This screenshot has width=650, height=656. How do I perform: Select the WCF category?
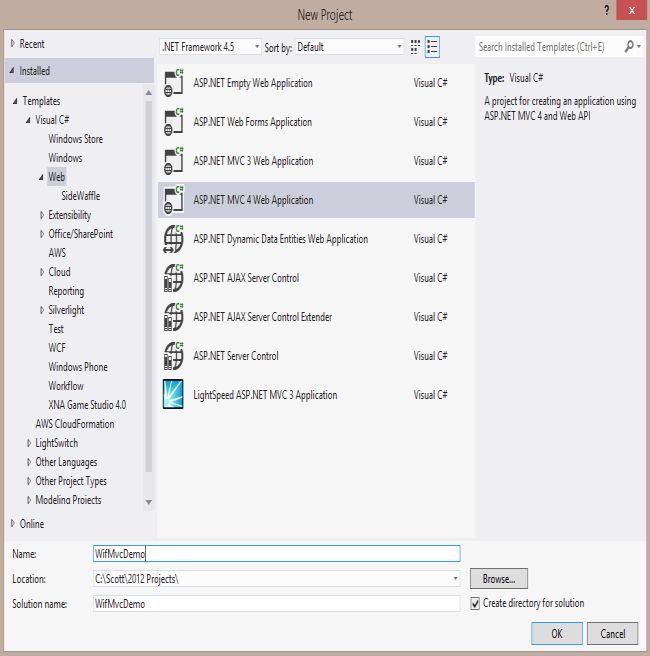57,348
